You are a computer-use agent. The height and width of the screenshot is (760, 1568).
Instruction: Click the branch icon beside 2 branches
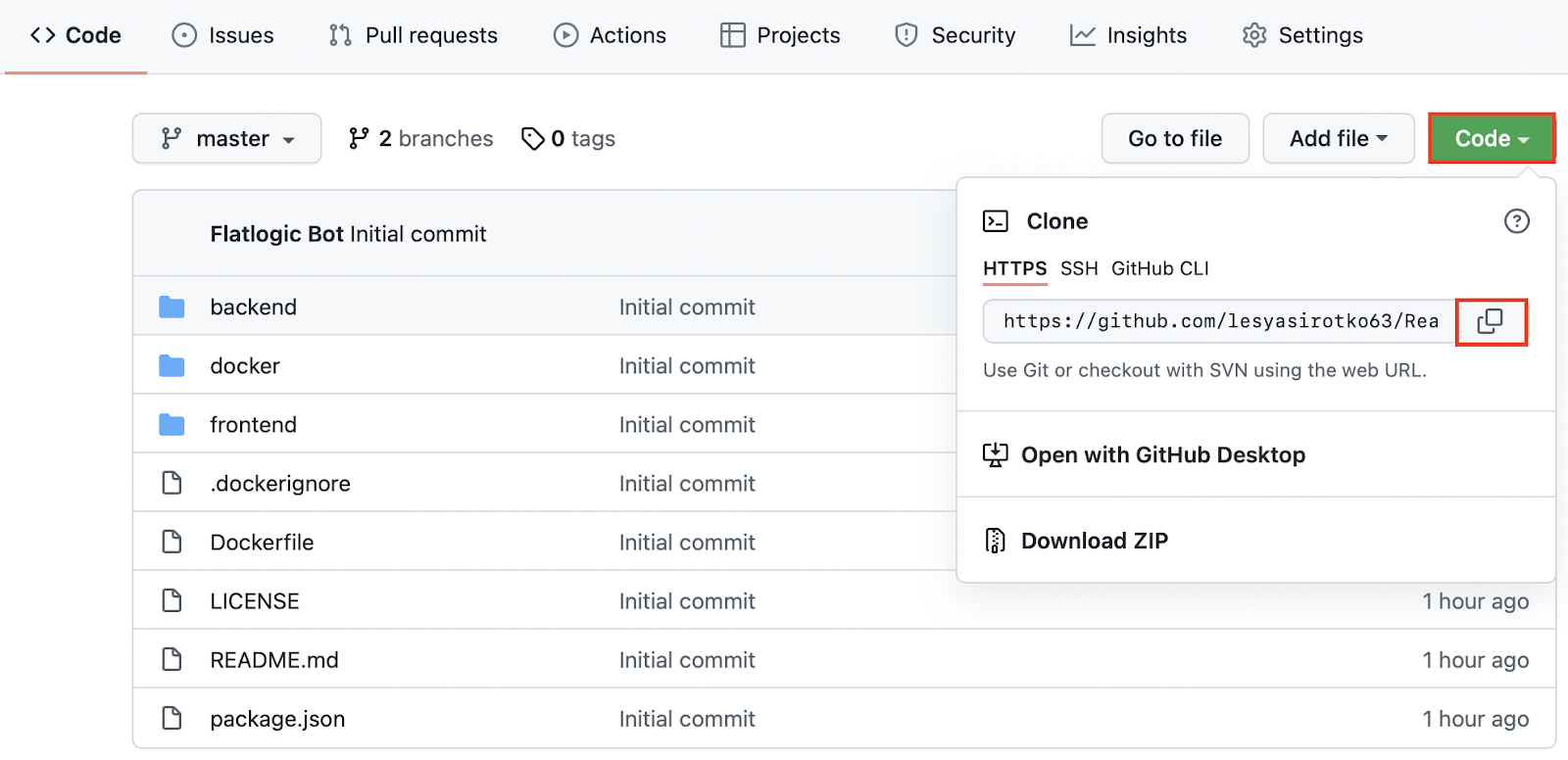pos(359,138)
